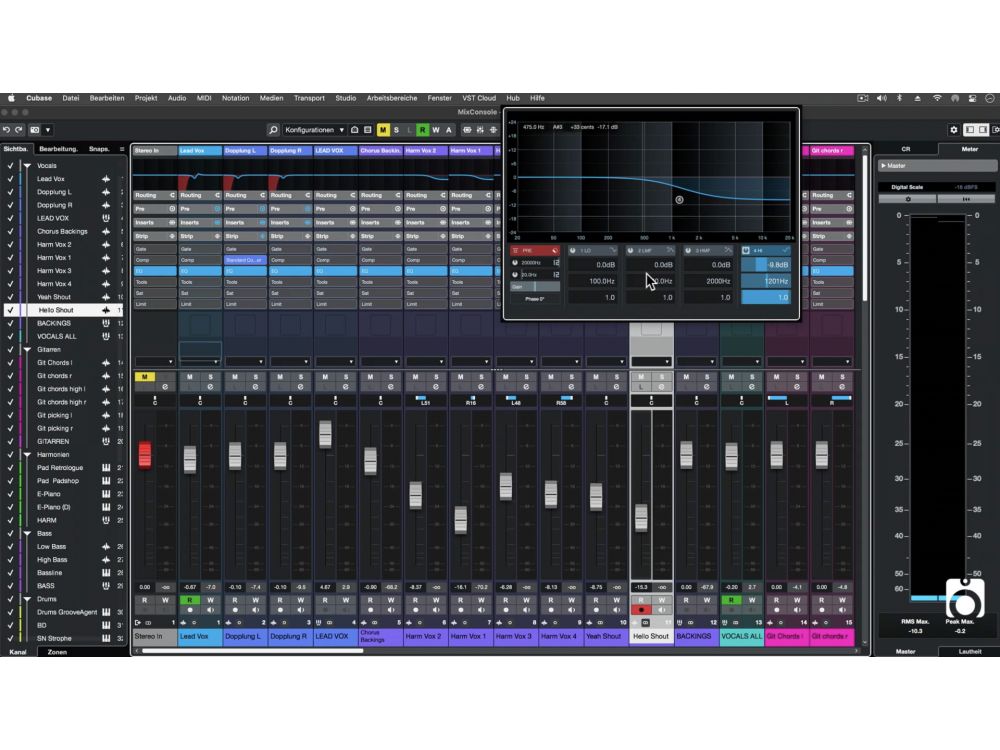
Task: Open the Konfigurationen dropdown
Action: click(314, 130)
